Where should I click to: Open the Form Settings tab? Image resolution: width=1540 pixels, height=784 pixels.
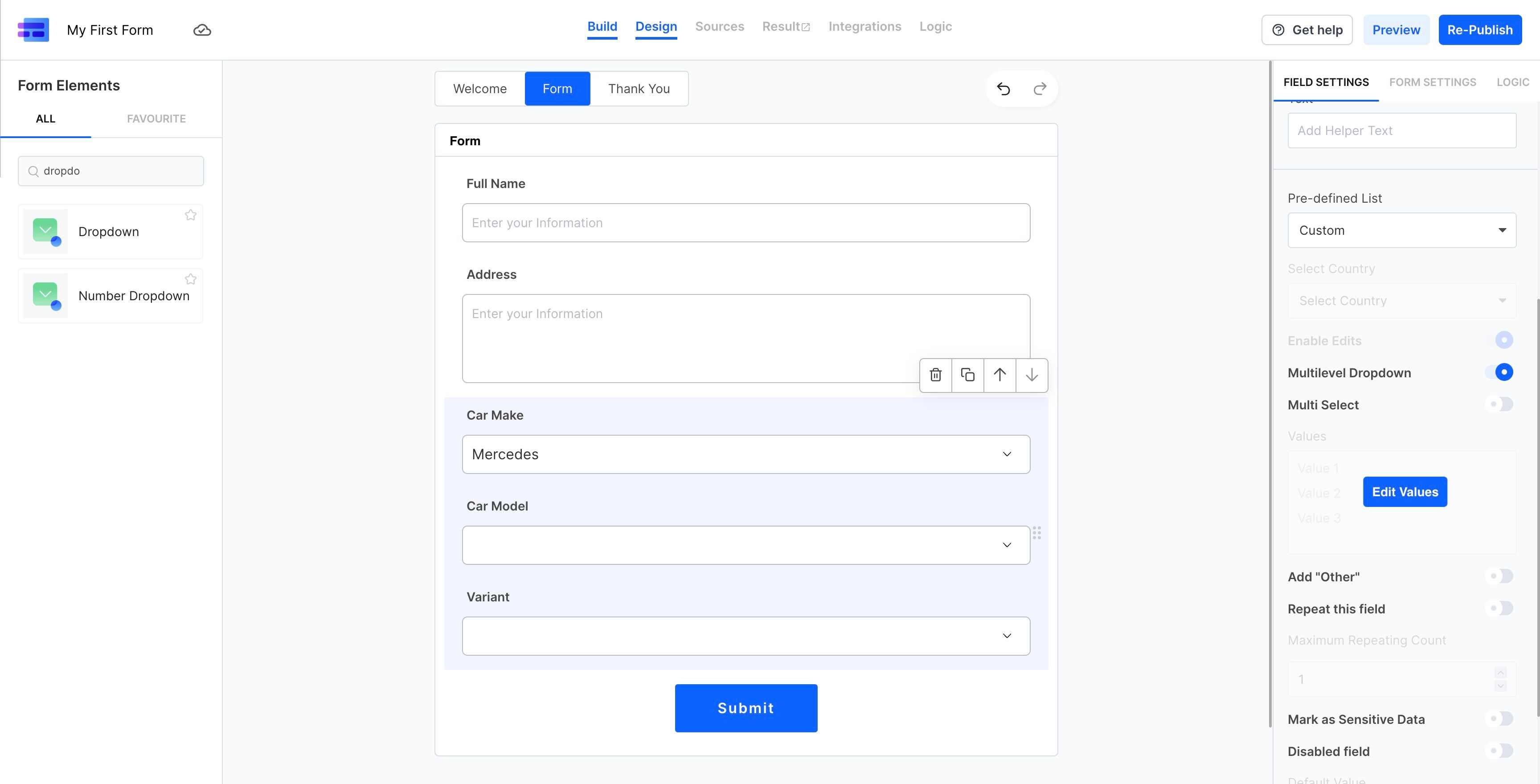click(x=1433, y=82)
